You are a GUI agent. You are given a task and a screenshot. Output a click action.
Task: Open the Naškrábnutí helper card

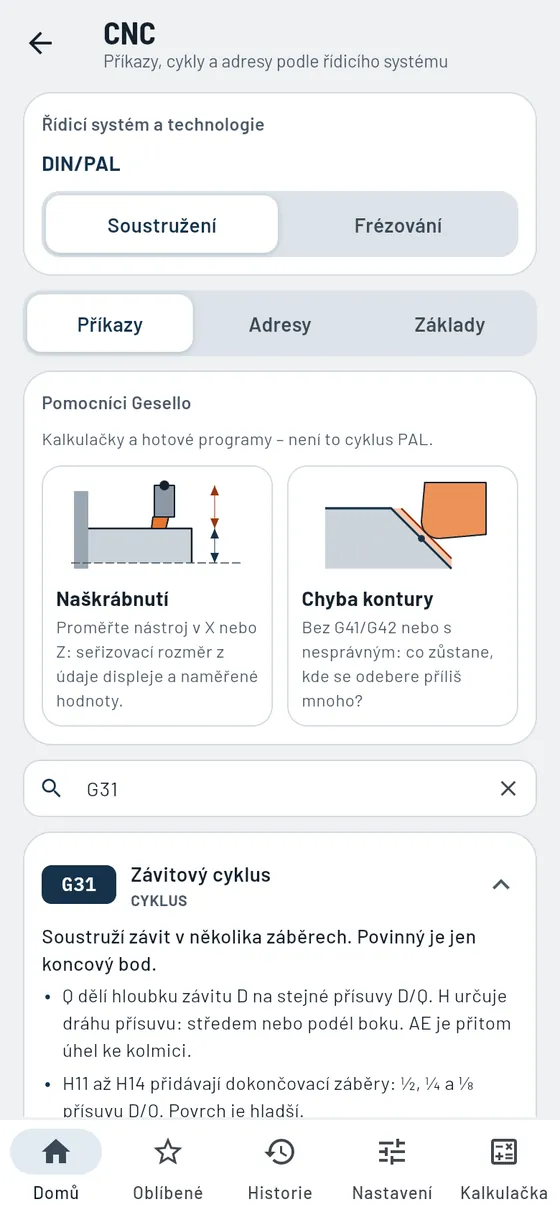[157, 596]
